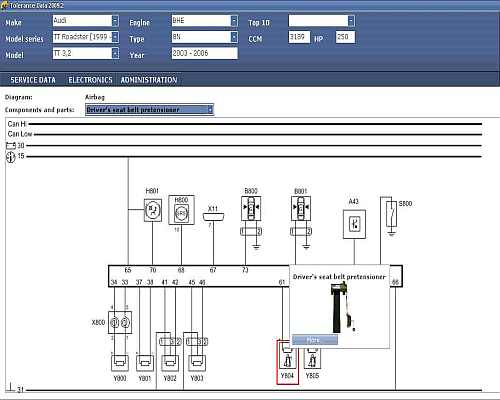
Task: Select the H800 SRS indicator symbol
Action: coord(181,210)
